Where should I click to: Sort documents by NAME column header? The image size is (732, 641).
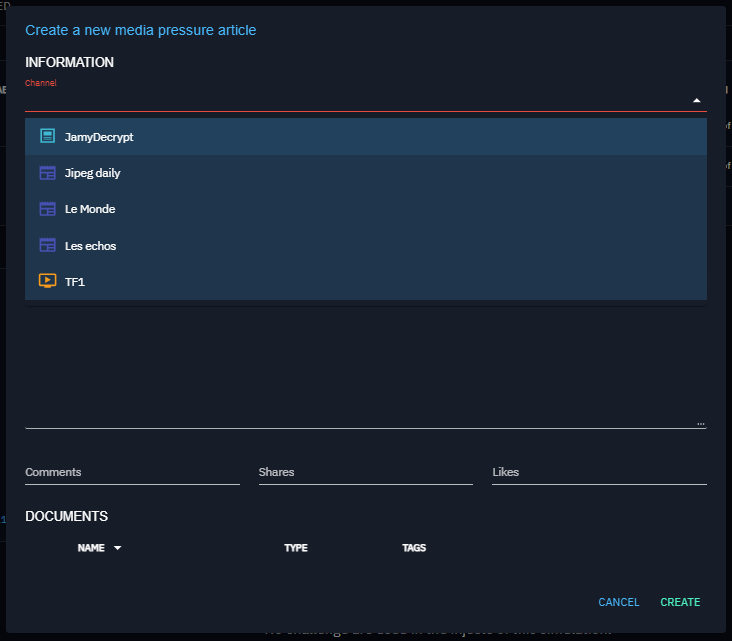[91, 548]
